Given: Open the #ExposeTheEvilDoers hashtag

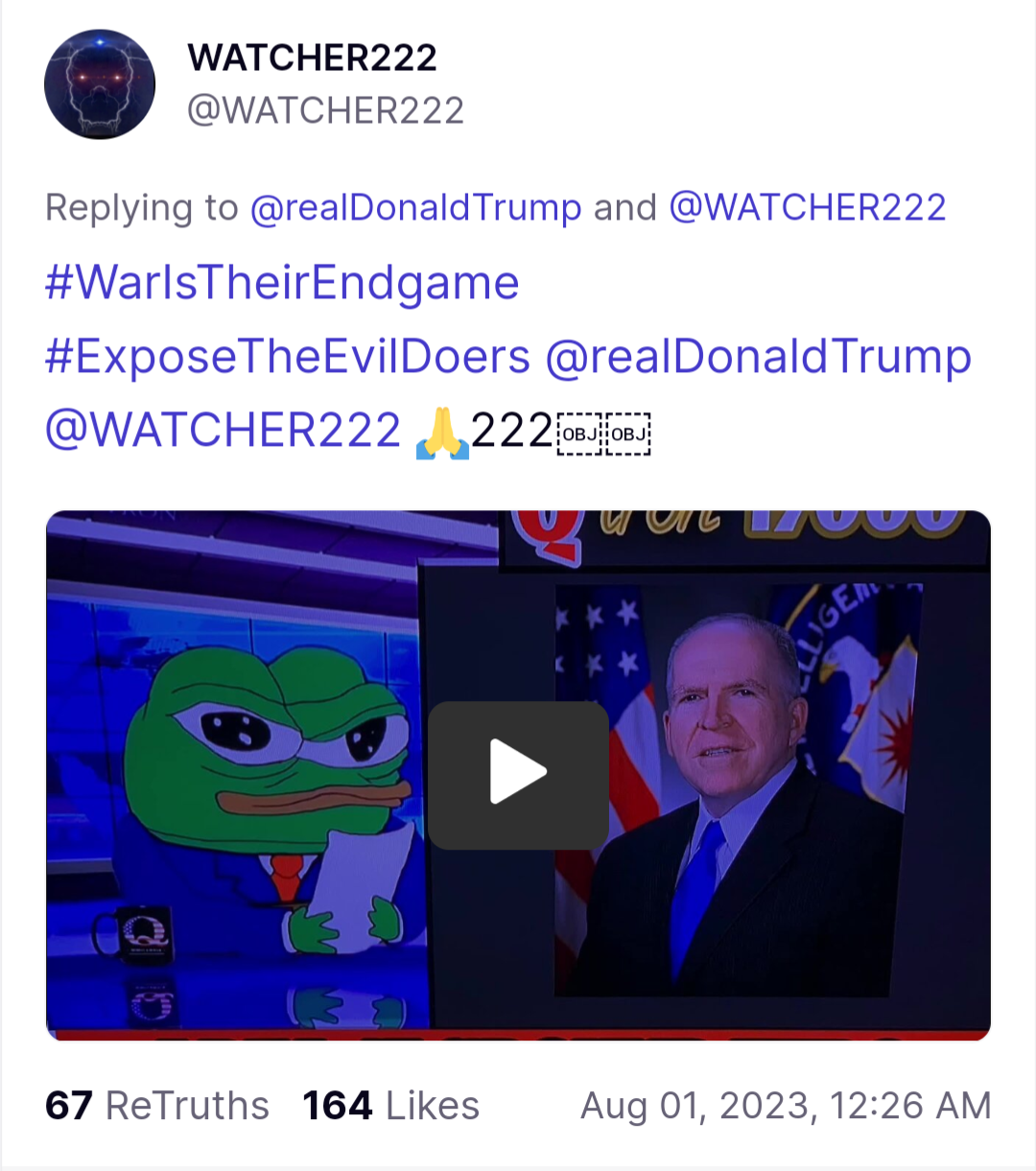Looking at the screenshot, I should tap(288, 357).
